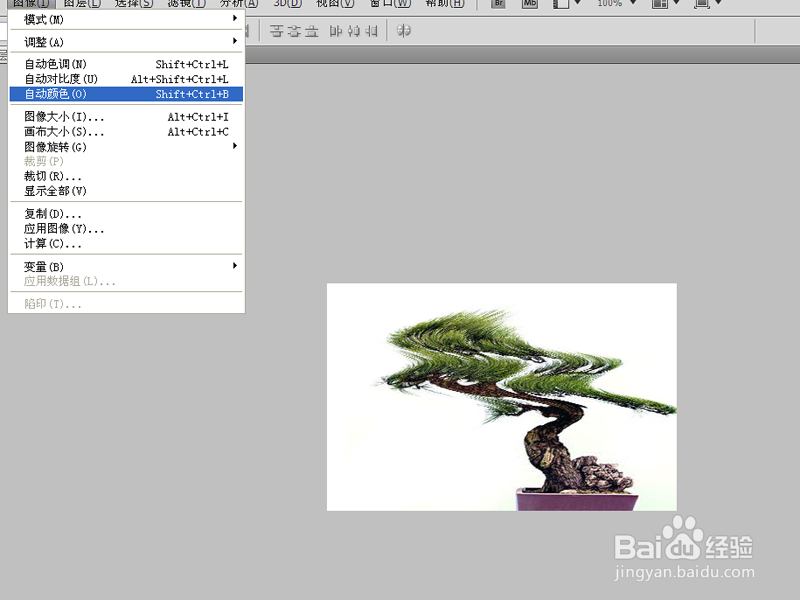The height and width of the screenshot is (600, 800).
Task: Click shortcut text Alt+Shift+Ctrl+L
Action: tap(180, 79)
